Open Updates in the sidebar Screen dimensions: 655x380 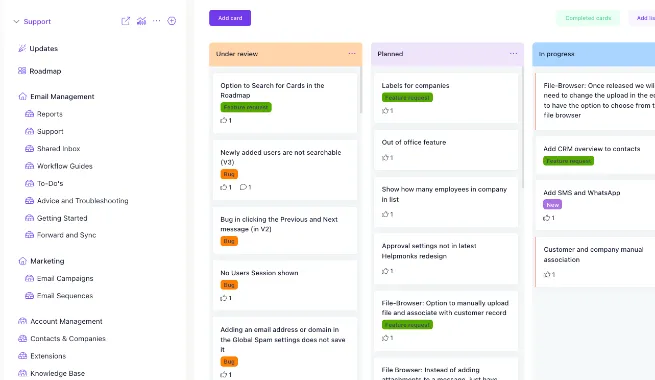[x=43, y=48]
